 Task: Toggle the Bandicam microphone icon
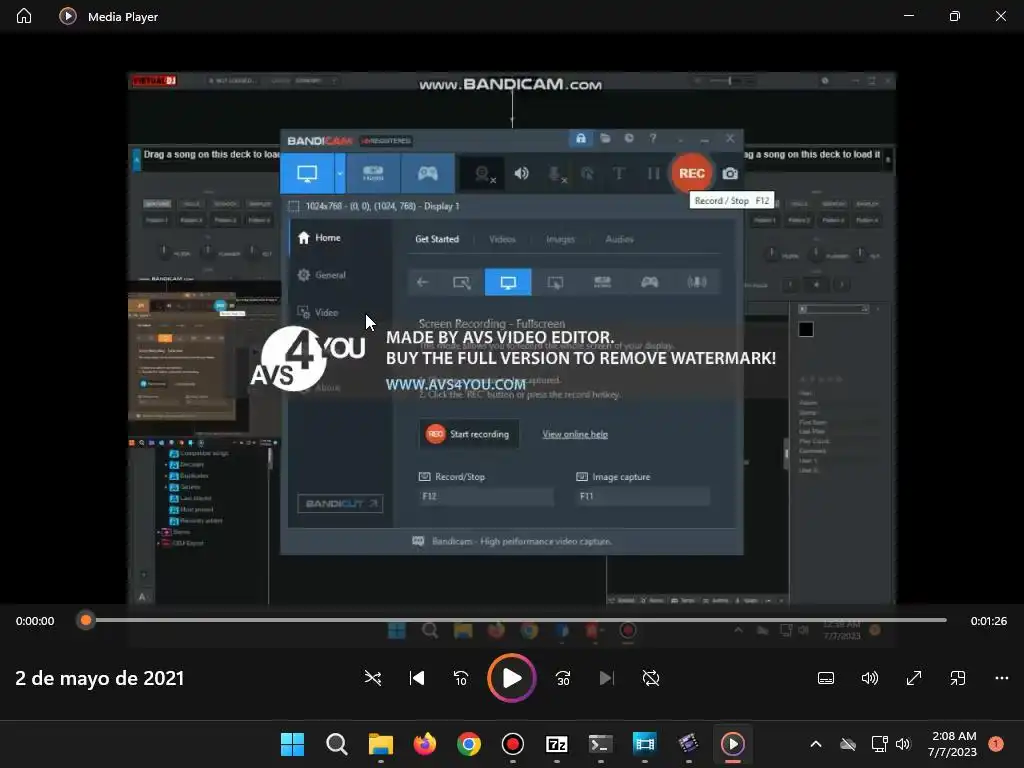coord(556,174)
